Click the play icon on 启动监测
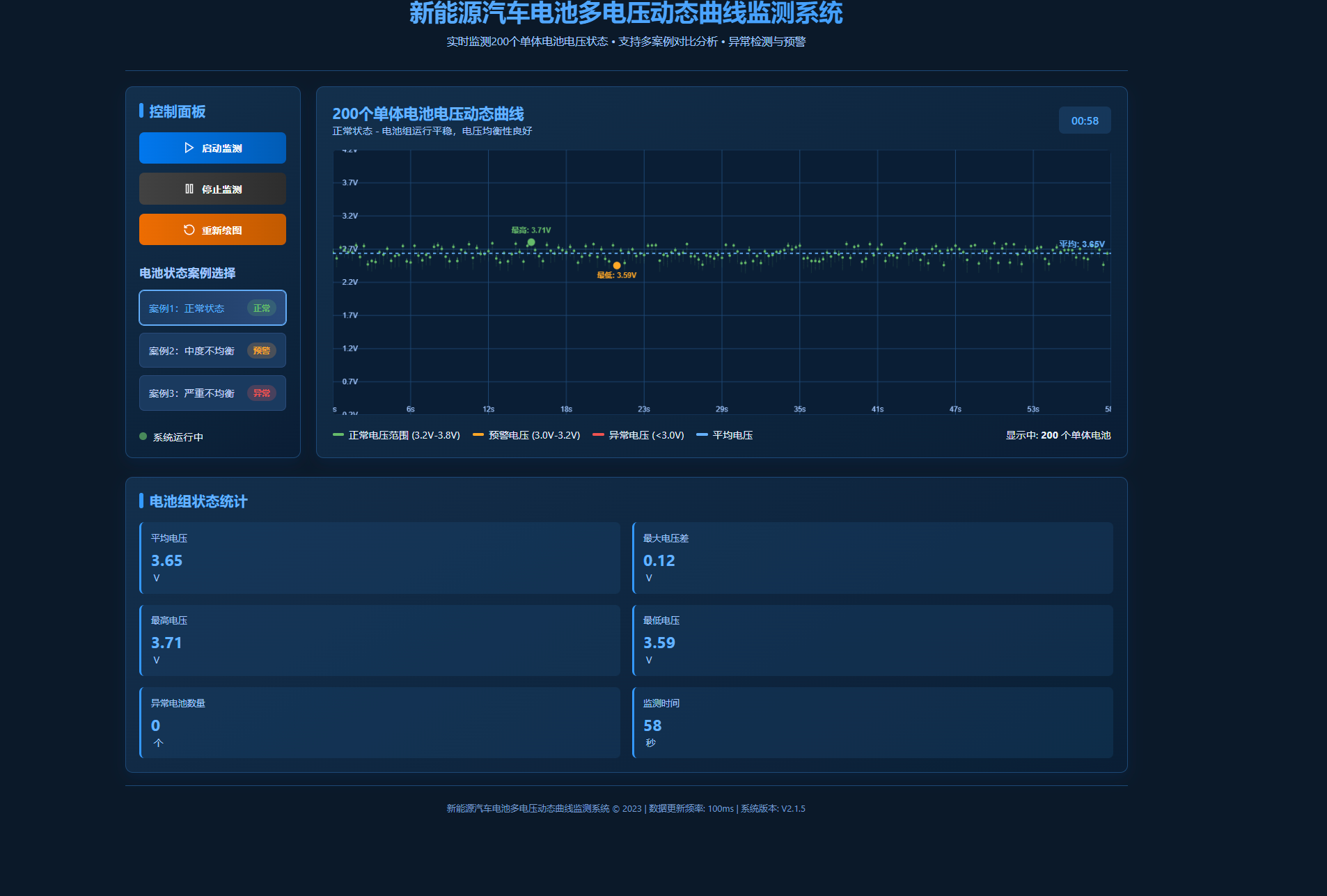Image resolution: width=1327 pixels, height=896 pixels. (189, 148)
